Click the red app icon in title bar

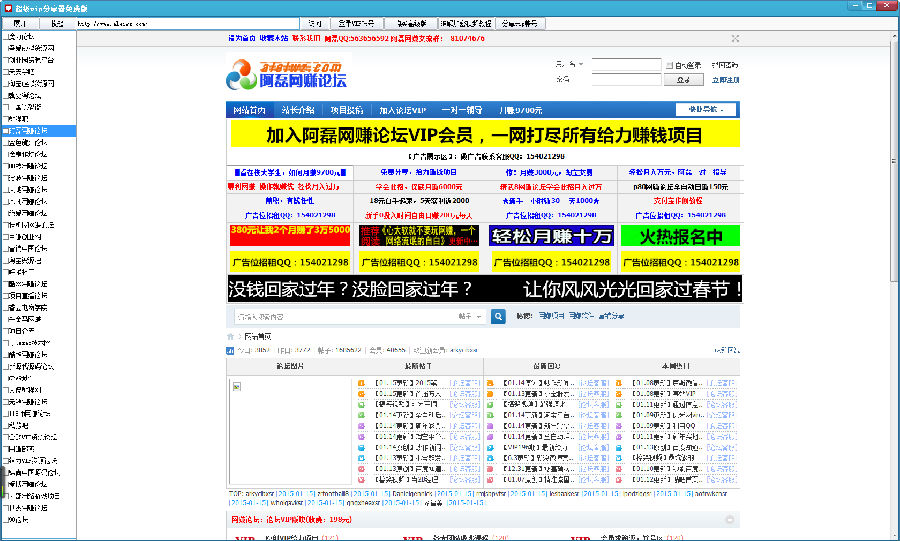tap(8, 8)
